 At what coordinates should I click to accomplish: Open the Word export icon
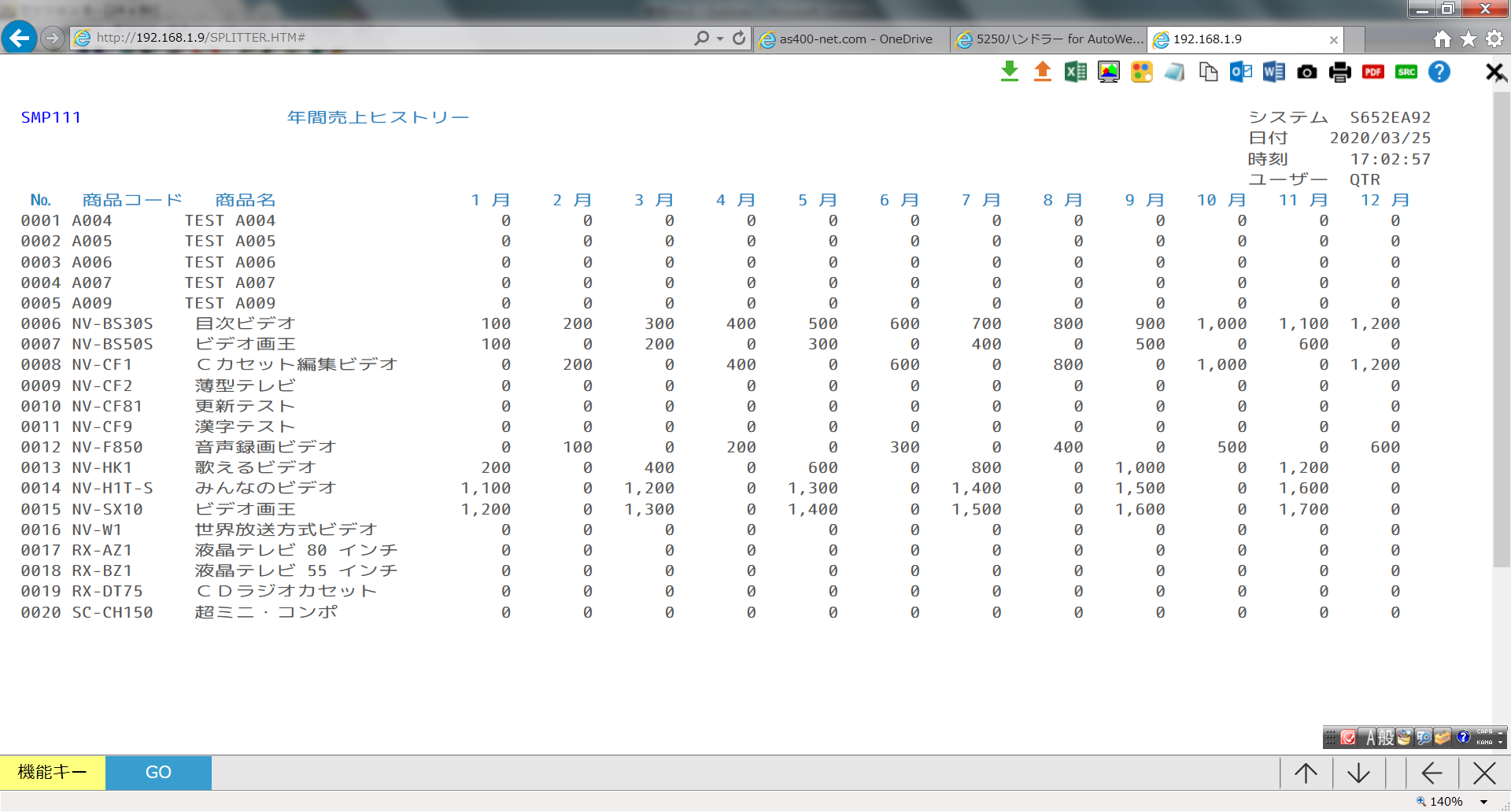pyautogui.click(x=1274, y=72)
